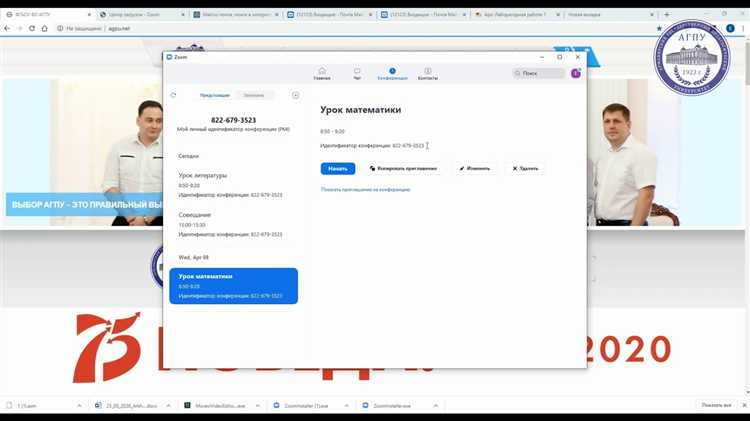
Task: Click Показать приглашение на конференцию link
Action: (365, 189)
